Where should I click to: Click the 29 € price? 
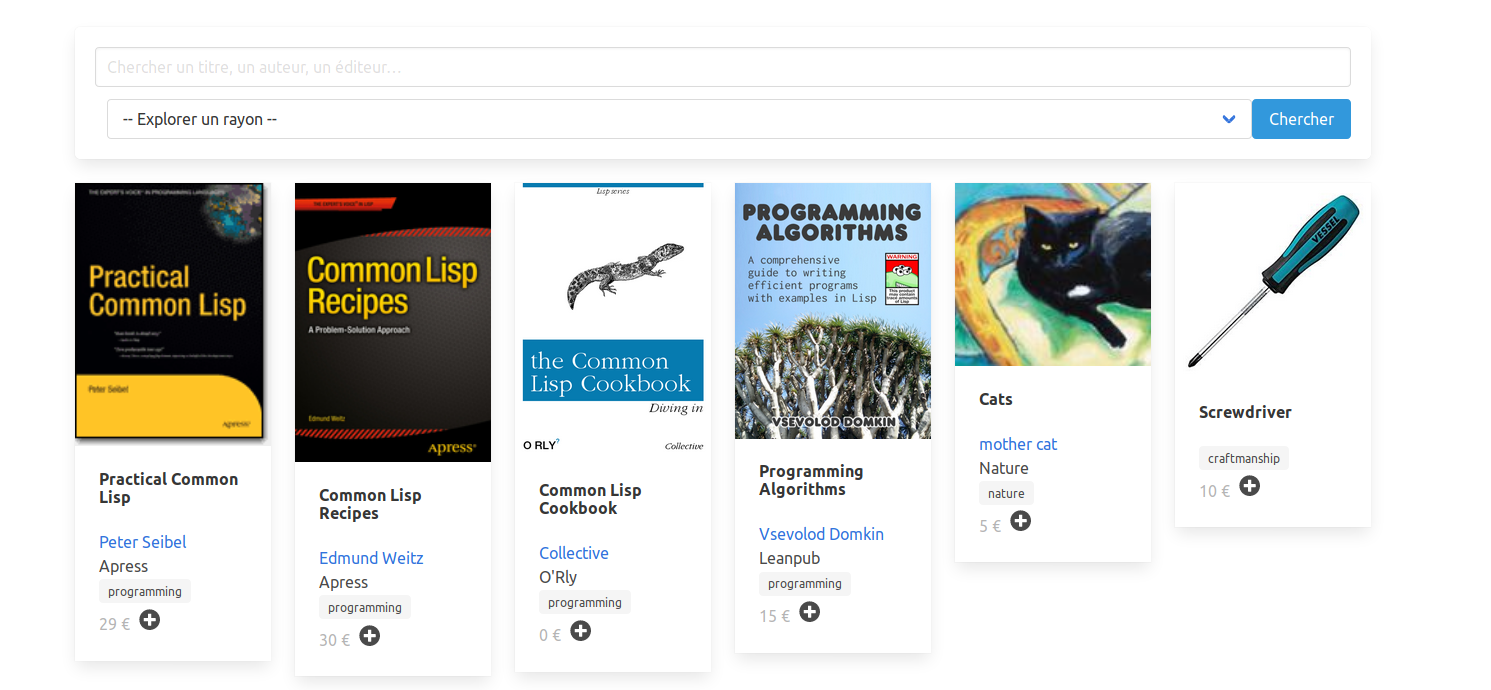[x=115, y=624]
